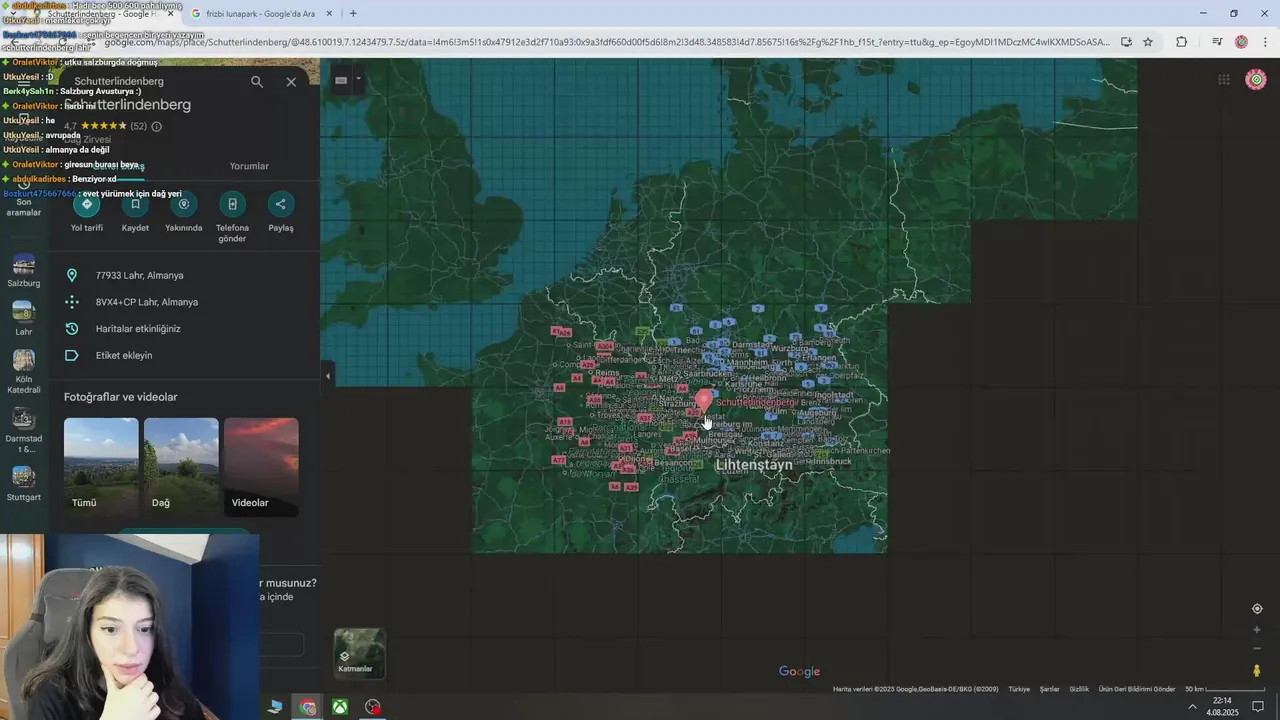
Task: Open Google apps grid
Action: point(1224,80)
